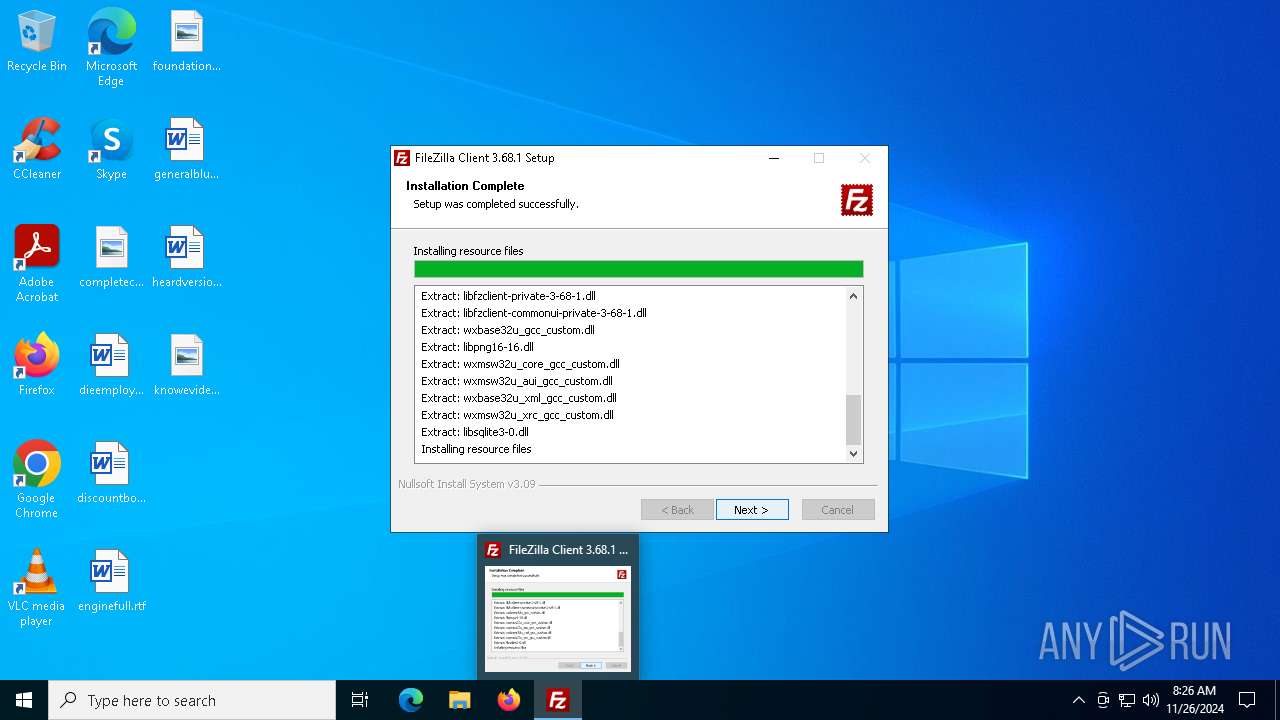Screen dimensions: 1280x720
Task: Launch the Microsoft Edge desktop shortcut
Action: point(111,48)
